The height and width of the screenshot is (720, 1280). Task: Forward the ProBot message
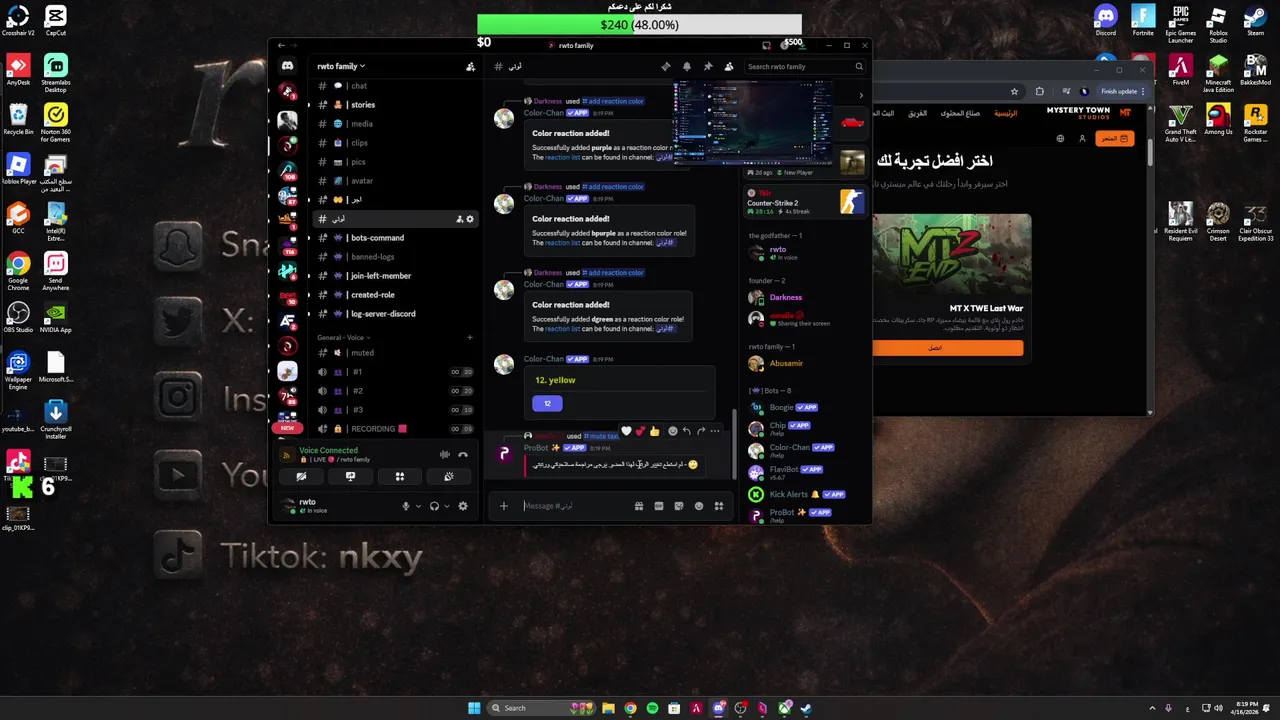point(700,431)
